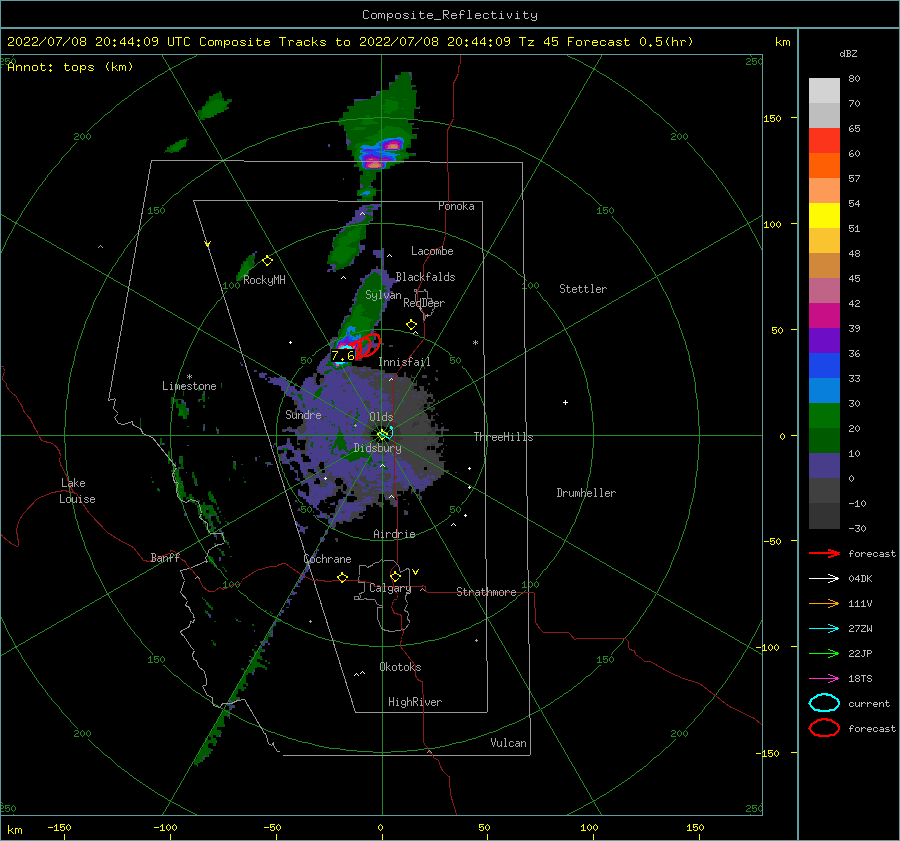Click the yellow diamond marker above Calgary
This screenshot has width=900, height=841.
pos(395,576)
